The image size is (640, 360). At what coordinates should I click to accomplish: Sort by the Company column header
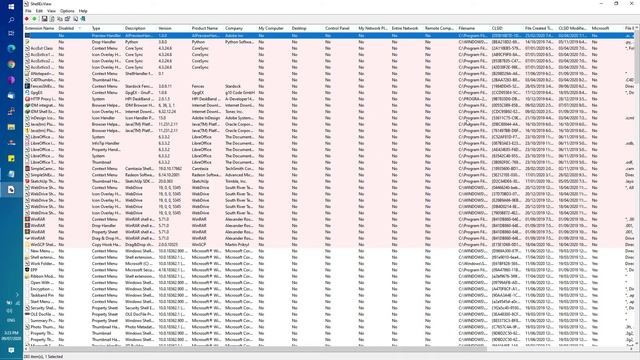pyautogui.click(x=240, y=29)
